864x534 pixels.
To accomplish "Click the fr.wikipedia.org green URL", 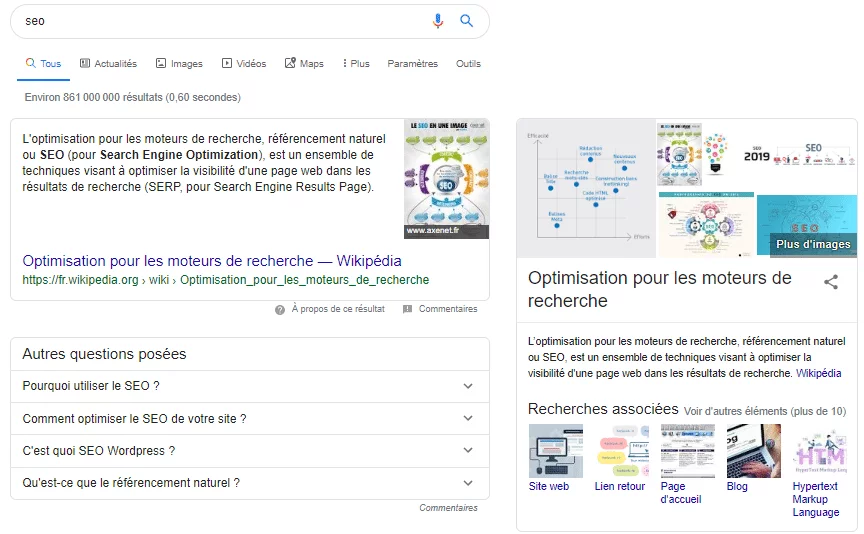I will [x=225, y=280].
